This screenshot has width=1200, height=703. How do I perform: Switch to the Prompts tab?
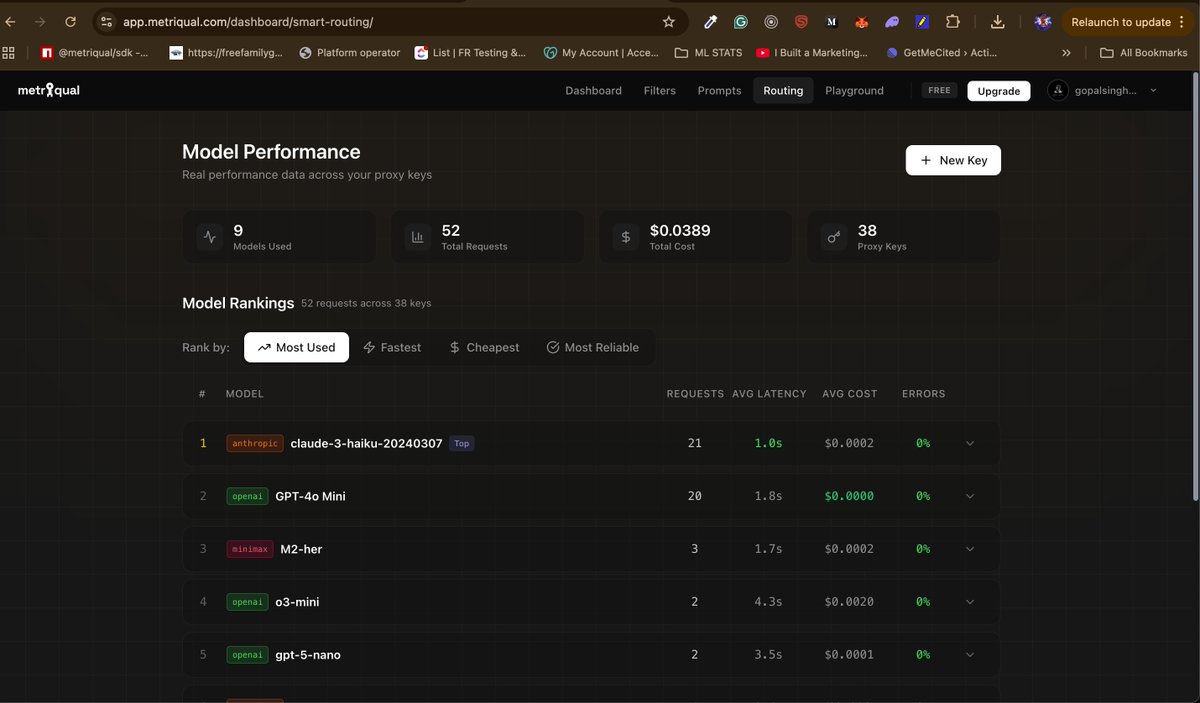click(x=719, y=90)
